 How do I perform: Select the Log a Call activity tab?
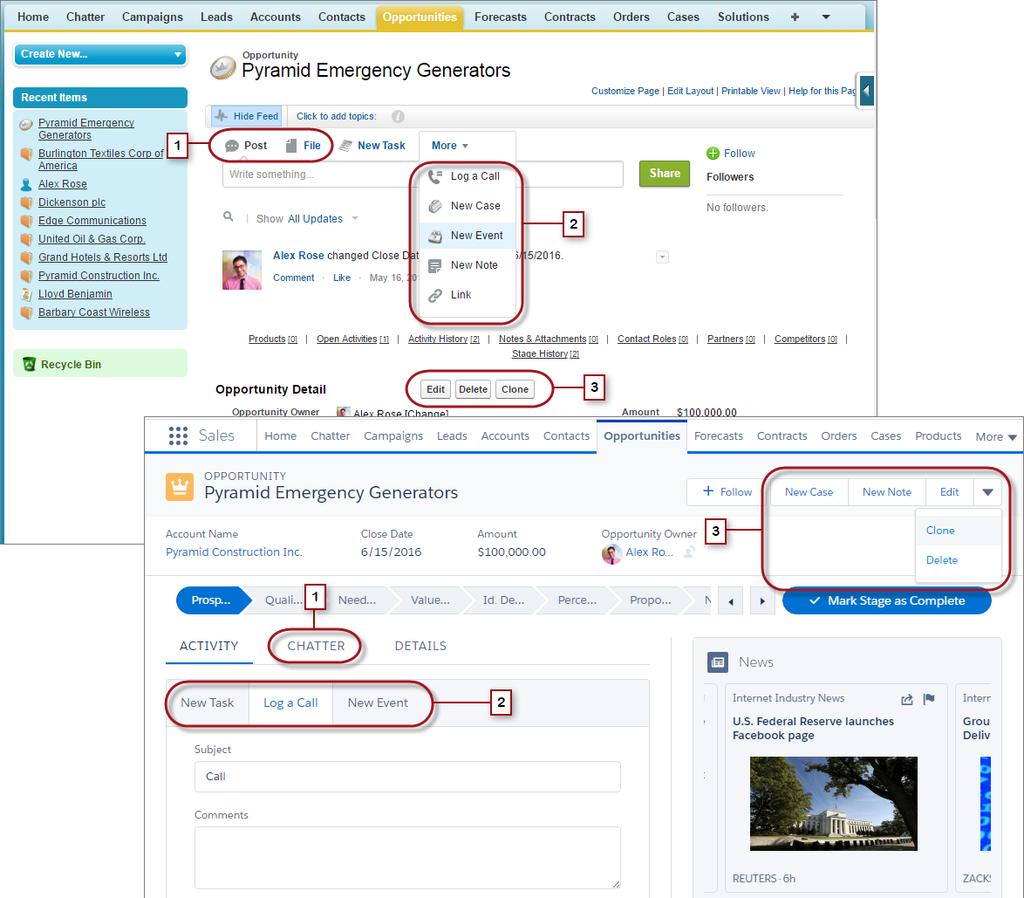[x=291, y=703]
